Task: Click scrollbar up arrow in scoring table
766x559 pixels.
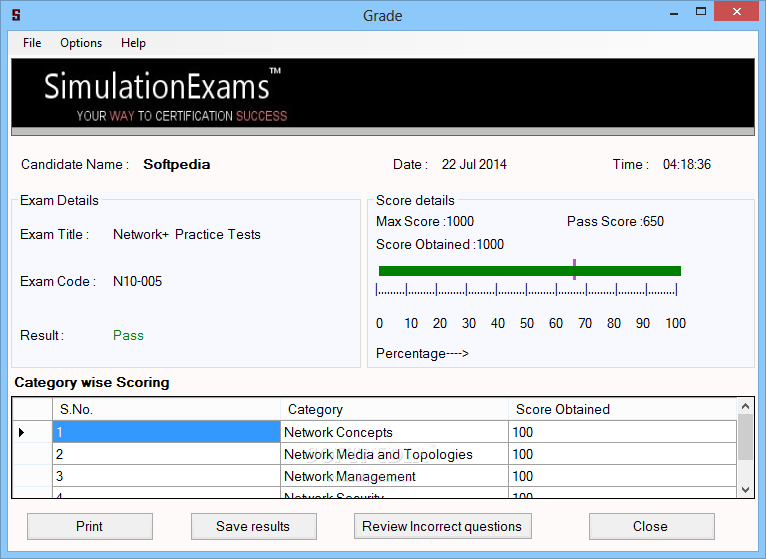Action: [x=745, y=406]
